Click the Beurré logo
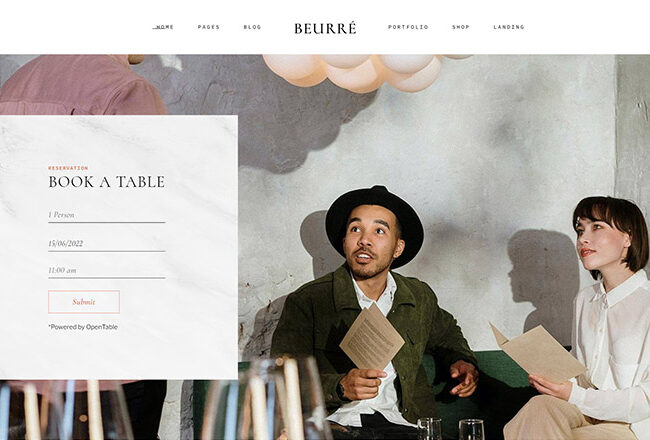Screen dimensions: 650x440 pos(325,28)
